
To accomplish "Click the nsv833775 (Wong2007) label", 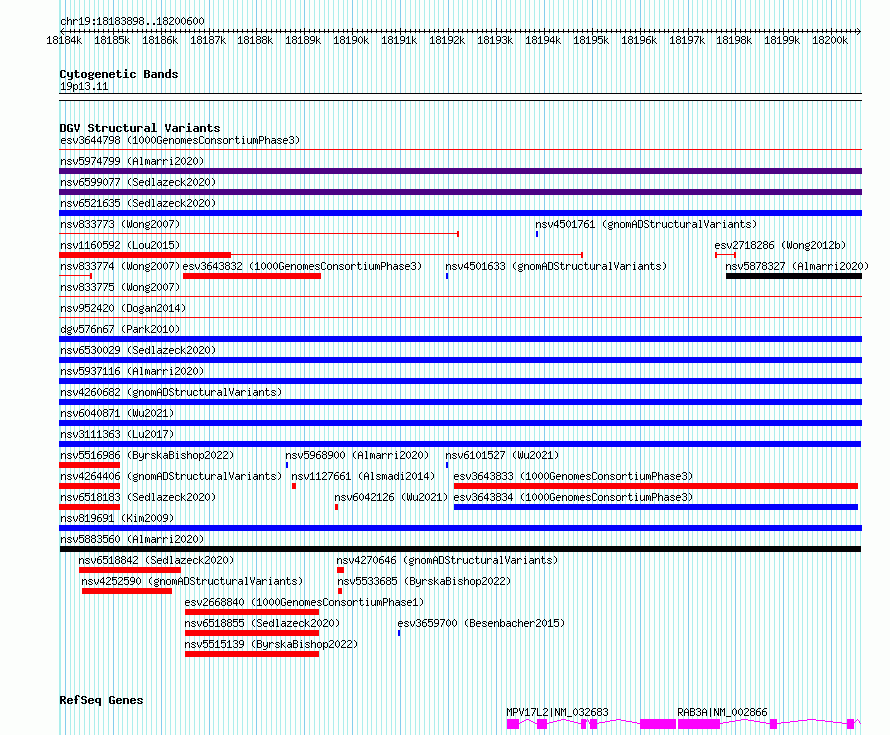I will pos(120,287).
